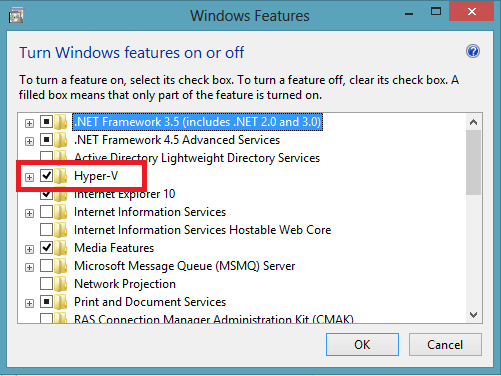
Task: Tick the Network Projection checkbox
Action: [x=46, y=283]
